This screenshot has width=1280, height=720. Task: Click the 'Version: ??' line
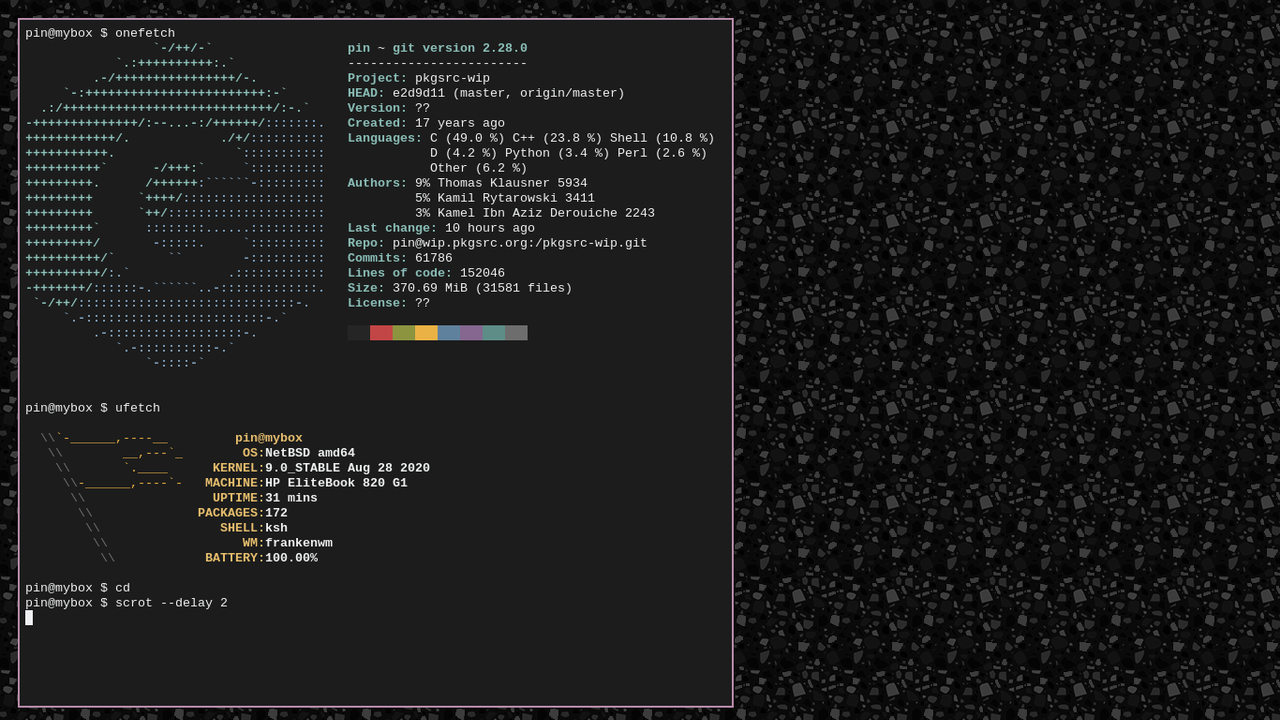[389, 108]
